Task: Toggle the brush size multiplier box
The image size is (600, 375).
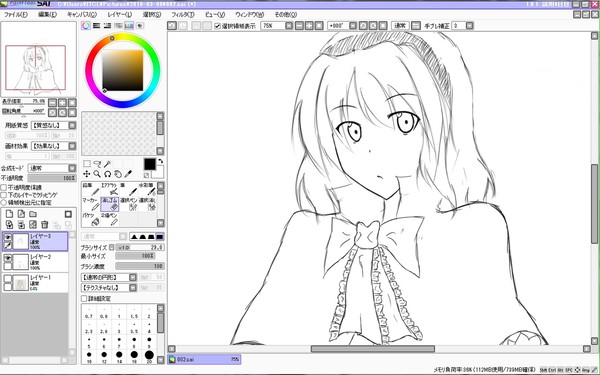Action: click(112, 247)
